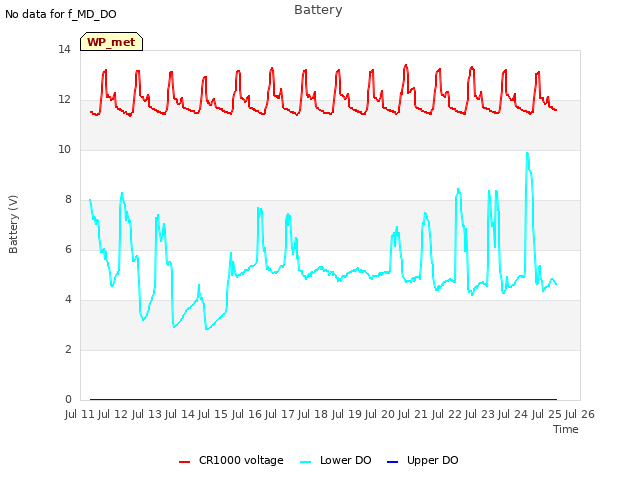Click the Jul 24 x-axis tick label
The width and height of the screenshot is (640, 480).
click(x=513, y=414)
